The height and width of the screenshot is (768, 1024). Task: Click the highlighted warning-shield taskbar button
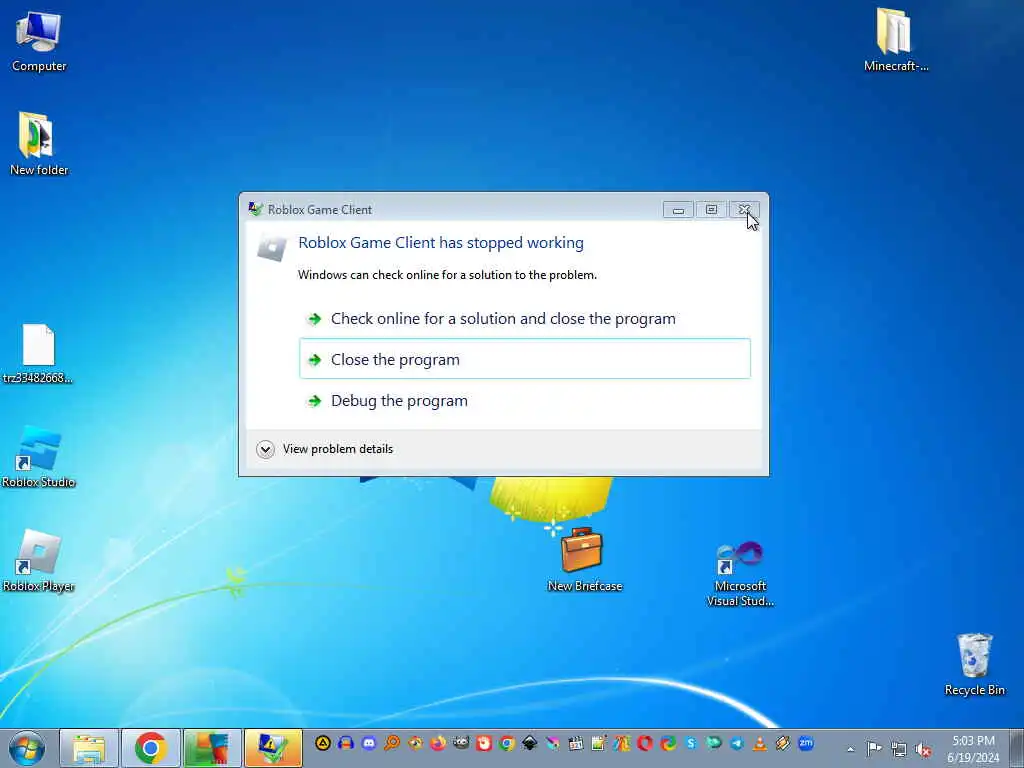273,748
